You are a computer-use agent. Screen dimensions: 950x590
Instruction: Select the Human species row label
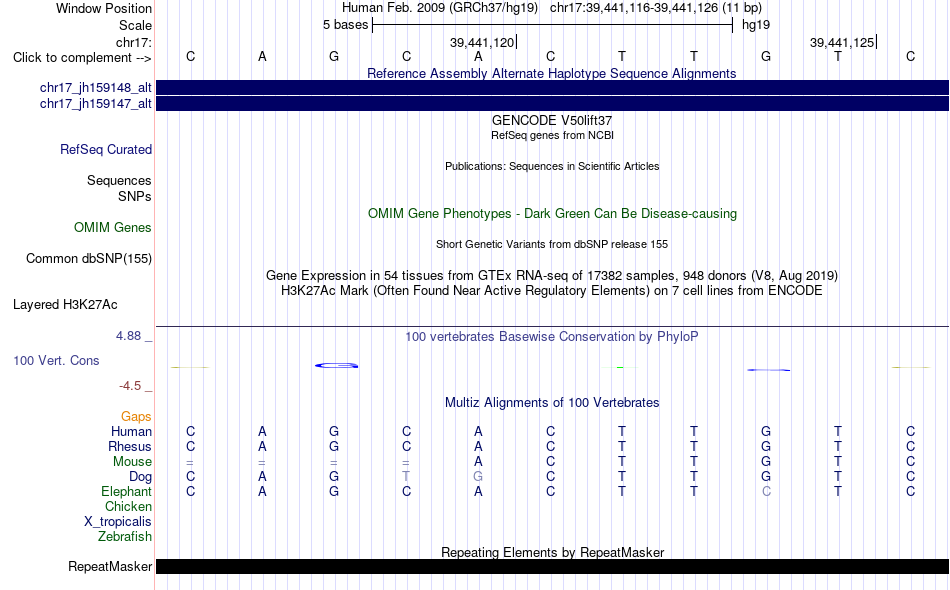point(131,431)
